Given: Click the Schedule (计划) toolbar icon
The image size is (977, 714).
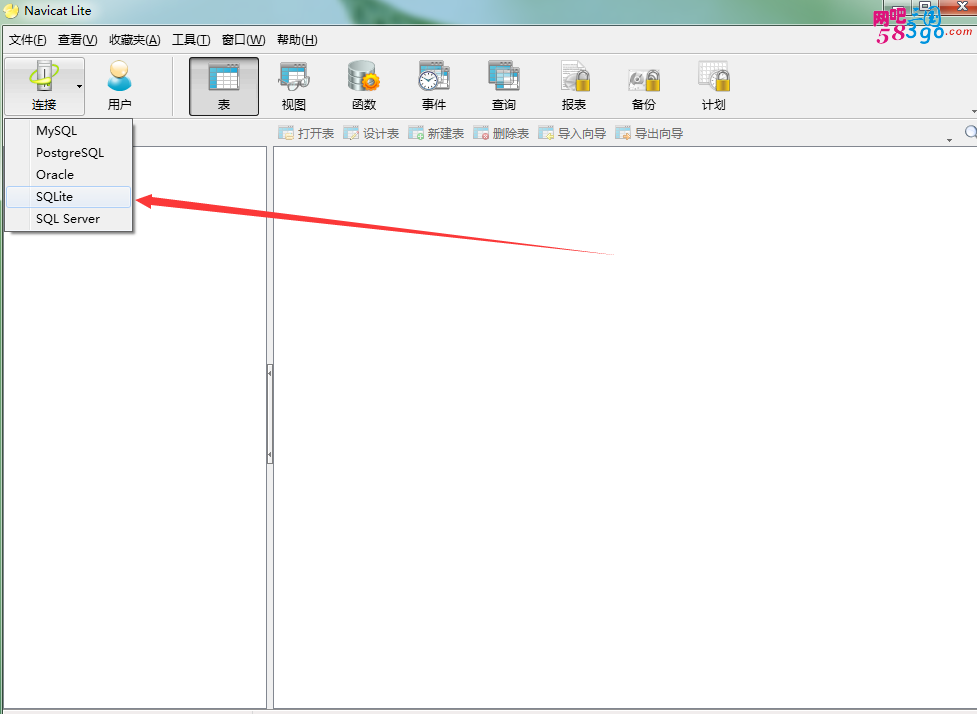Looking at the screenshot, I should pyautogui.click(x=713, y=86).
